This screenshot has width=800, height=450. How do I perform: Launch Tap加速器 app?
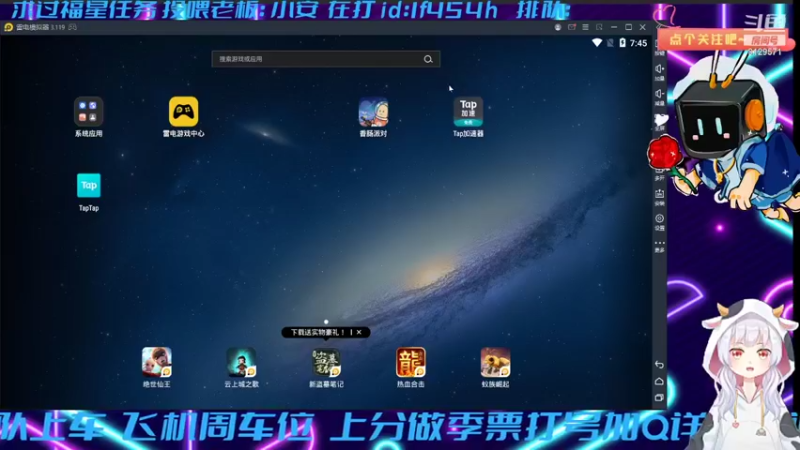tap(468, 112)
